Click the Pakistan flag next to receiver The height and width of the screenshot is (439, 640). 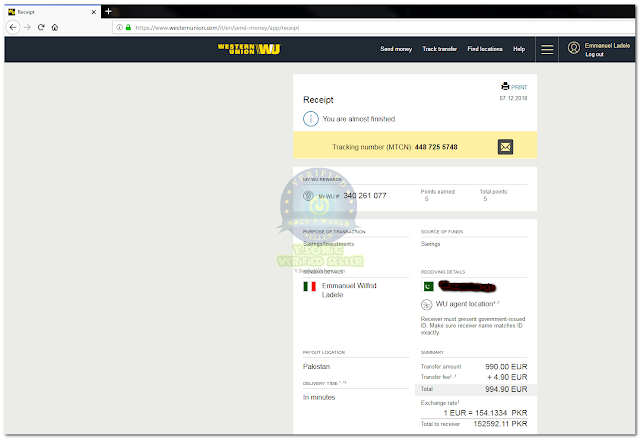pyautogui.click(x=427, y=286)
